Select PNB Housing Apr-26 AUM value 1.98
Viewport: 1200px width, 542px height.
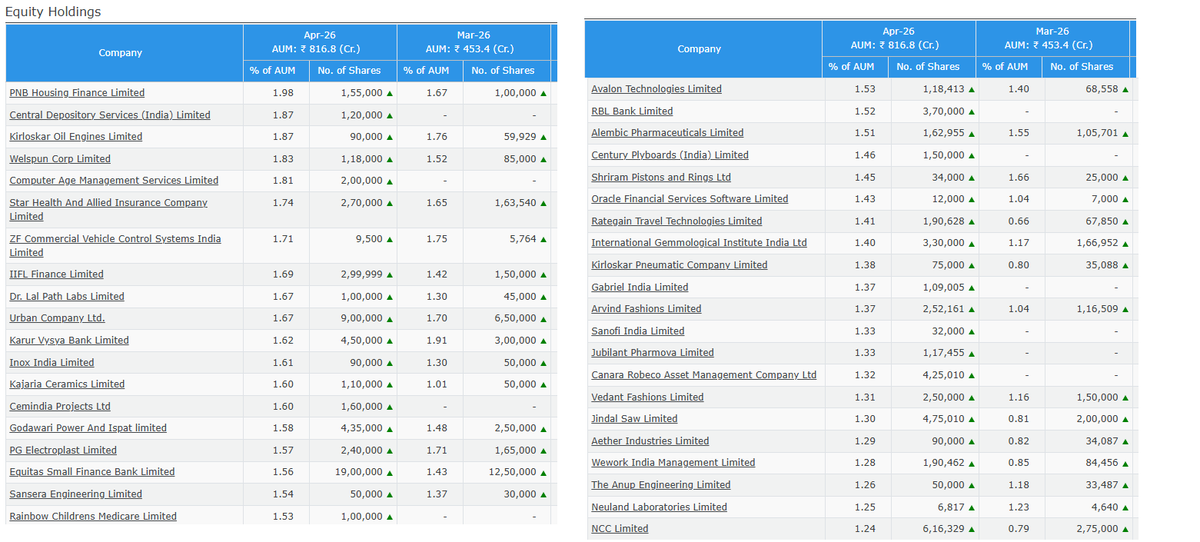(x=283, y=93)
